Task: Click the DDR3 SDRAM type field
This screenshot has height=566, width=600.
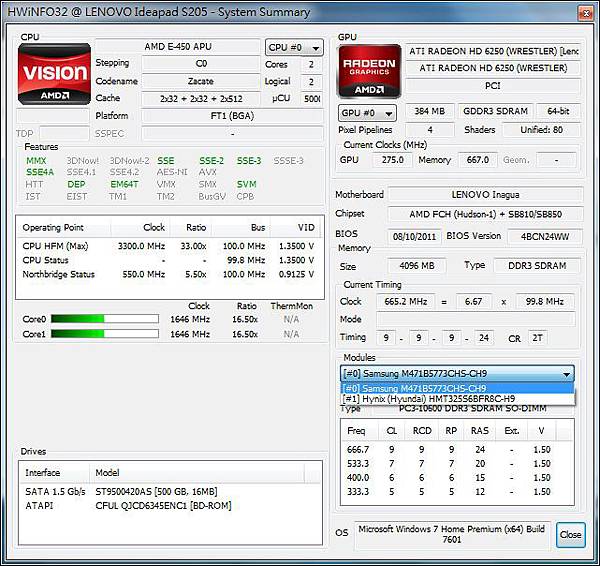Action: pyautogui.click(x=537, y=266)
